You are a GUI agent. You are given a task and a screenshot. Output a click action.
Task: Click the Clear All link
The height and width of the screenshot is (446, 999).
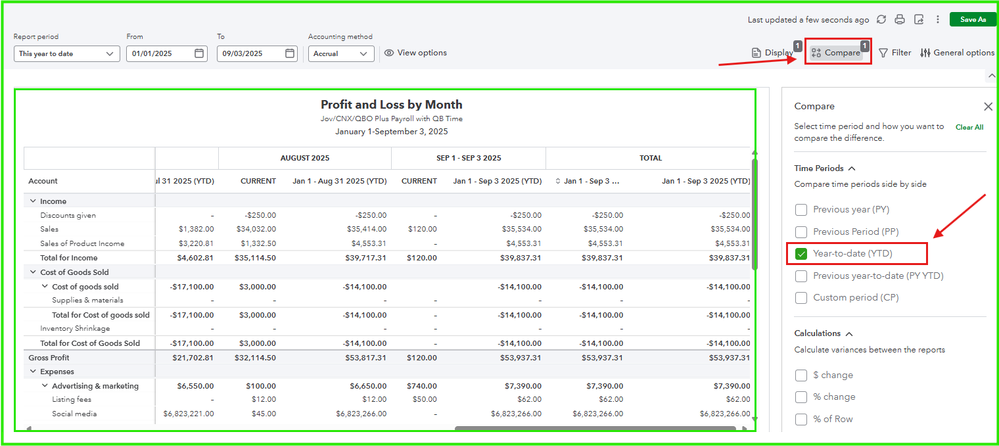coord(969,127)
